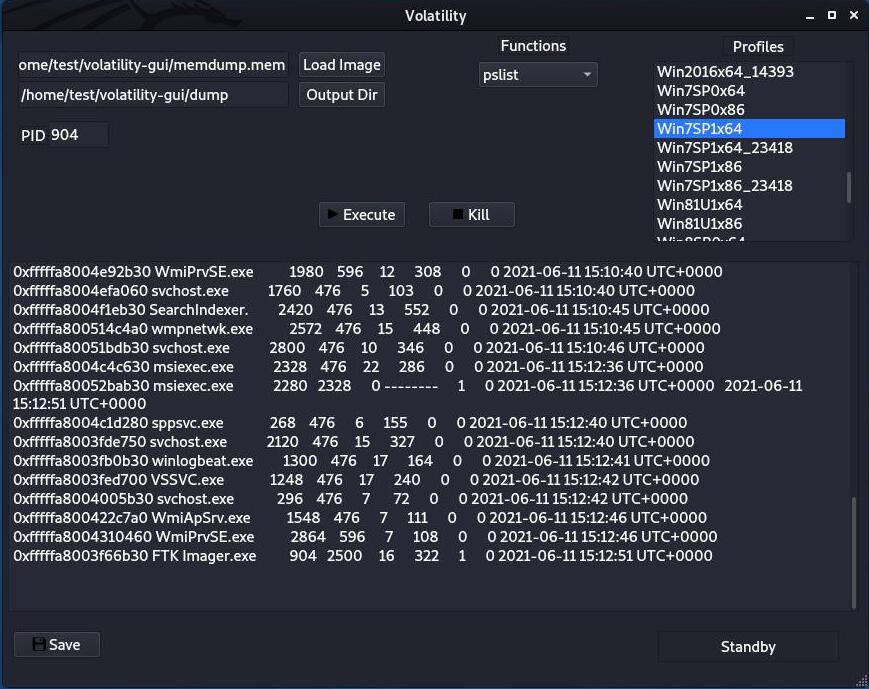Viewport: 869px width, 689px height.
Task: Click the svchost.exe row with PID 2120
Action: pyautogui.click(x=354, y=442)
